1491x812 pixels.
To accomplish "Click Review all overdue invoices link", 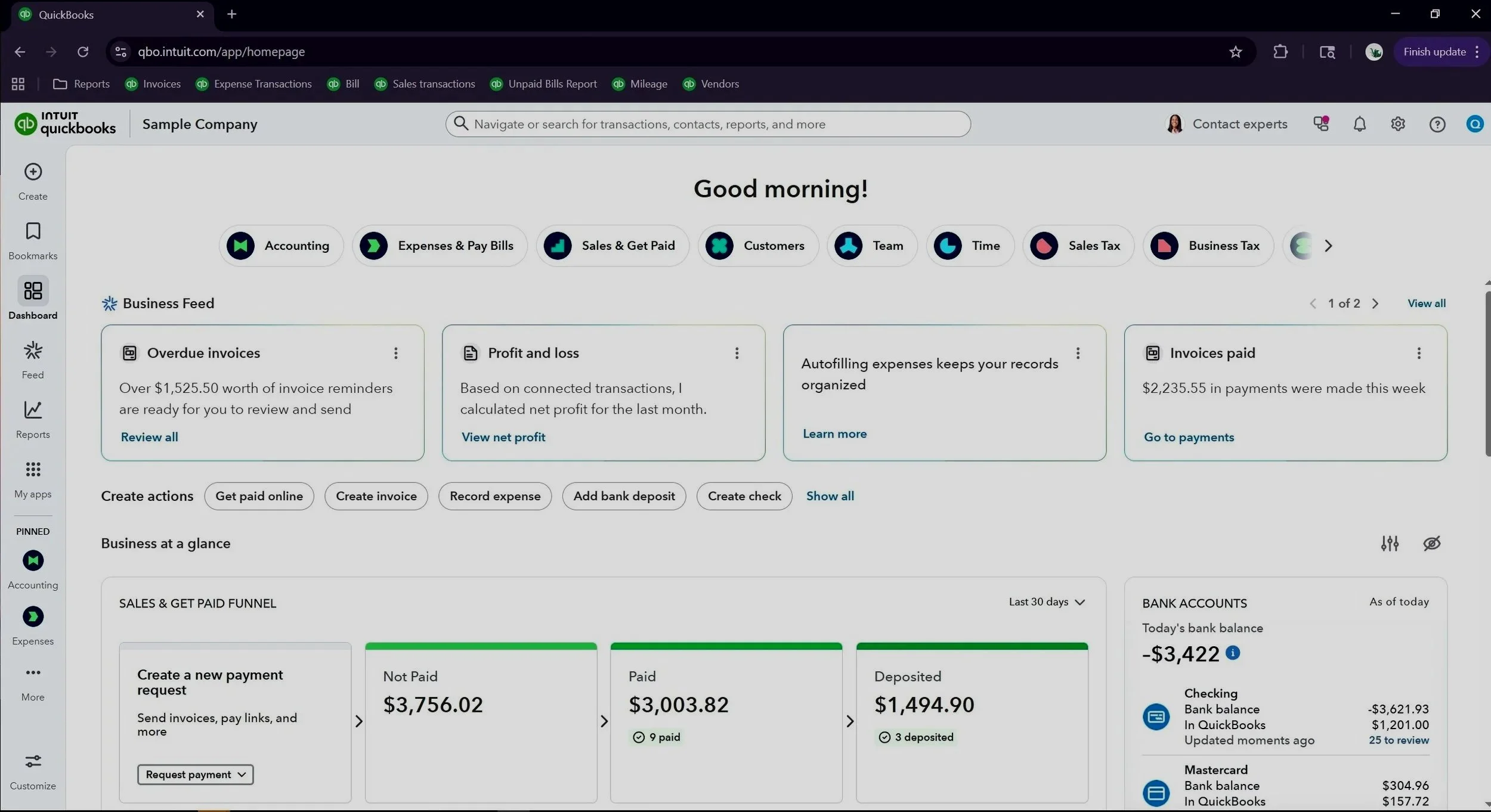I will click(x=149, y=437).
